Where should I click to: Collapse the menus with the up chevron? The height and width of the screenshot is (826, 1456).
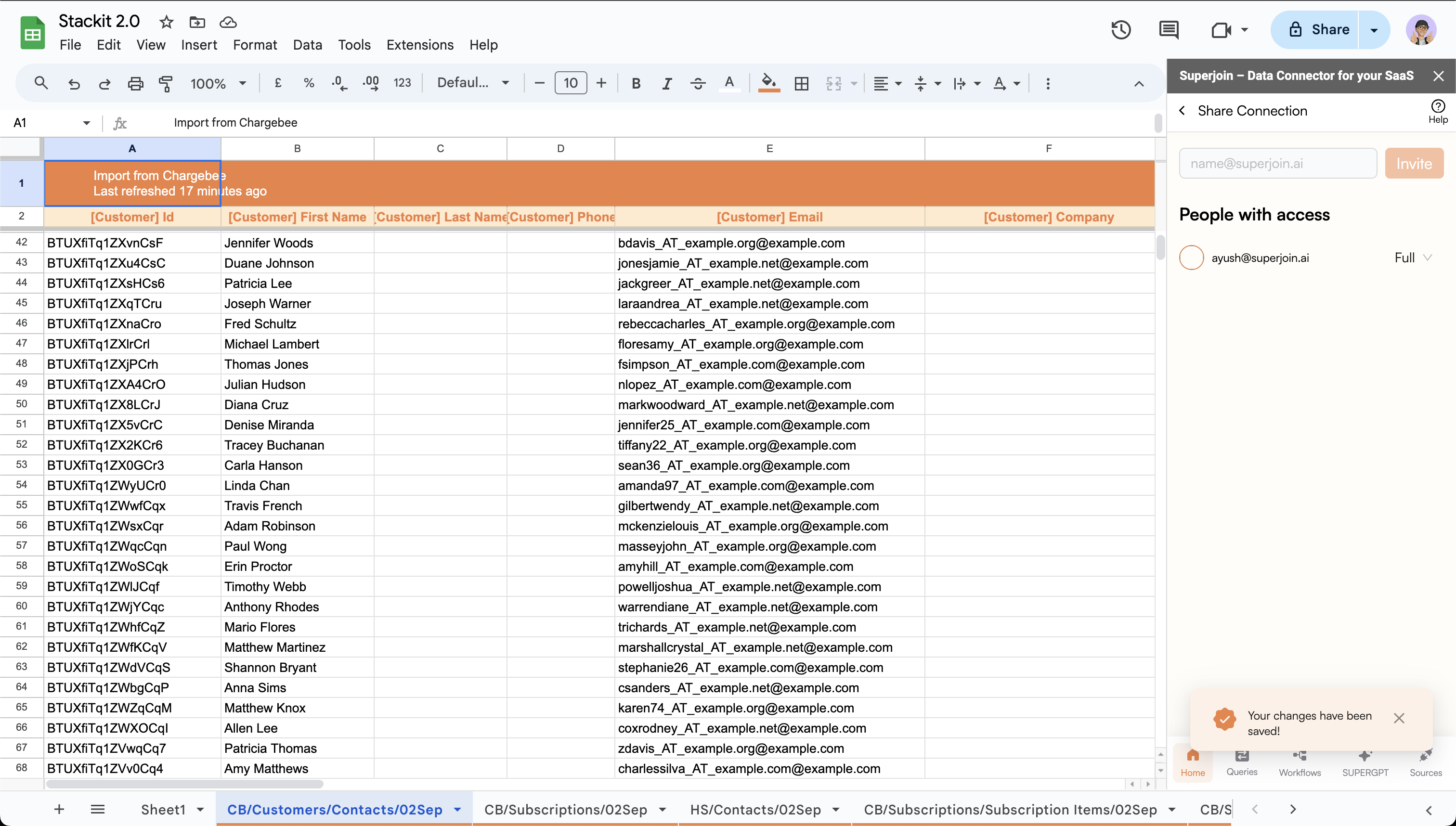[1139, 83]
